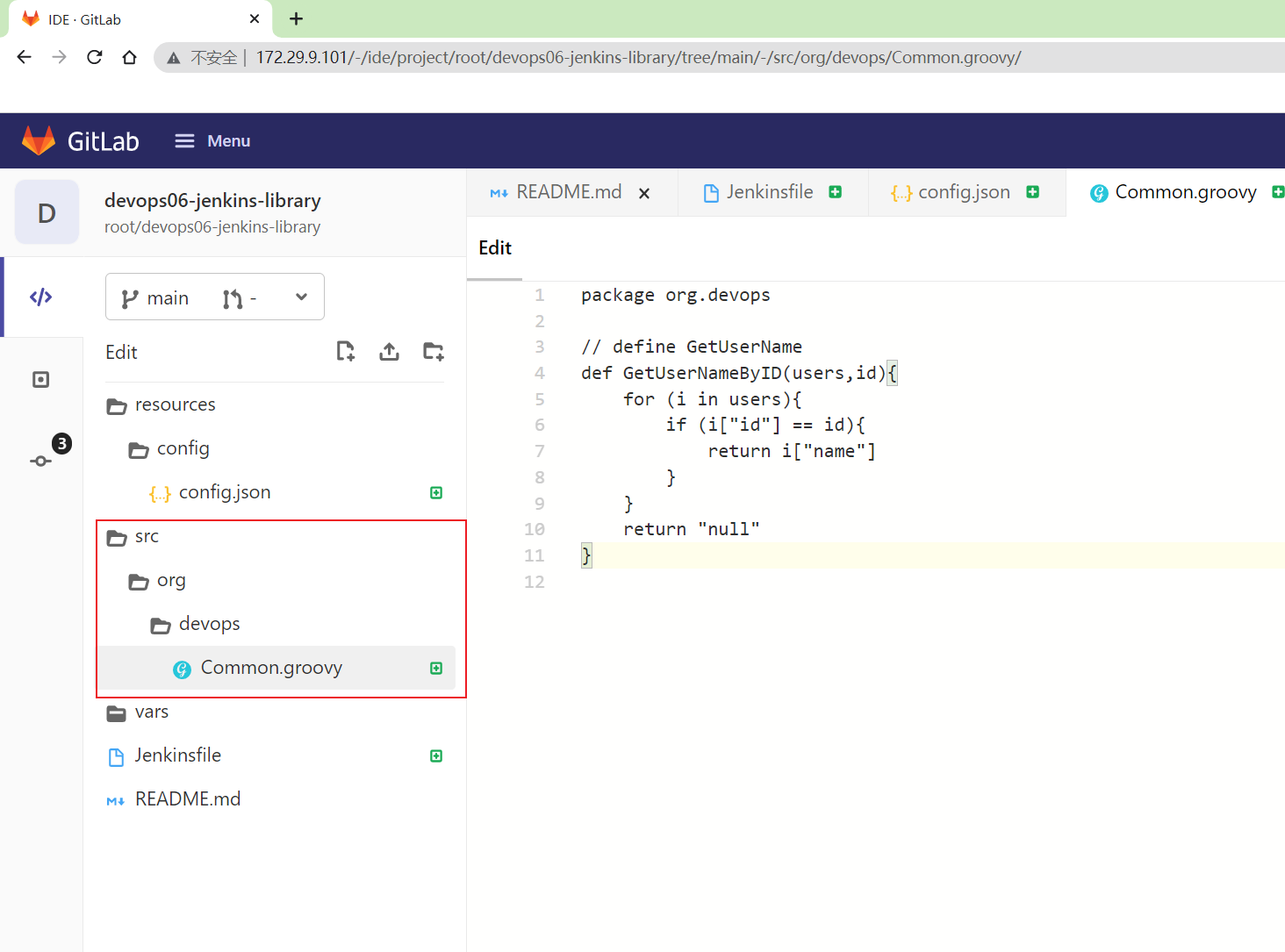Click the not-secure warning icon

pos(174,58)
